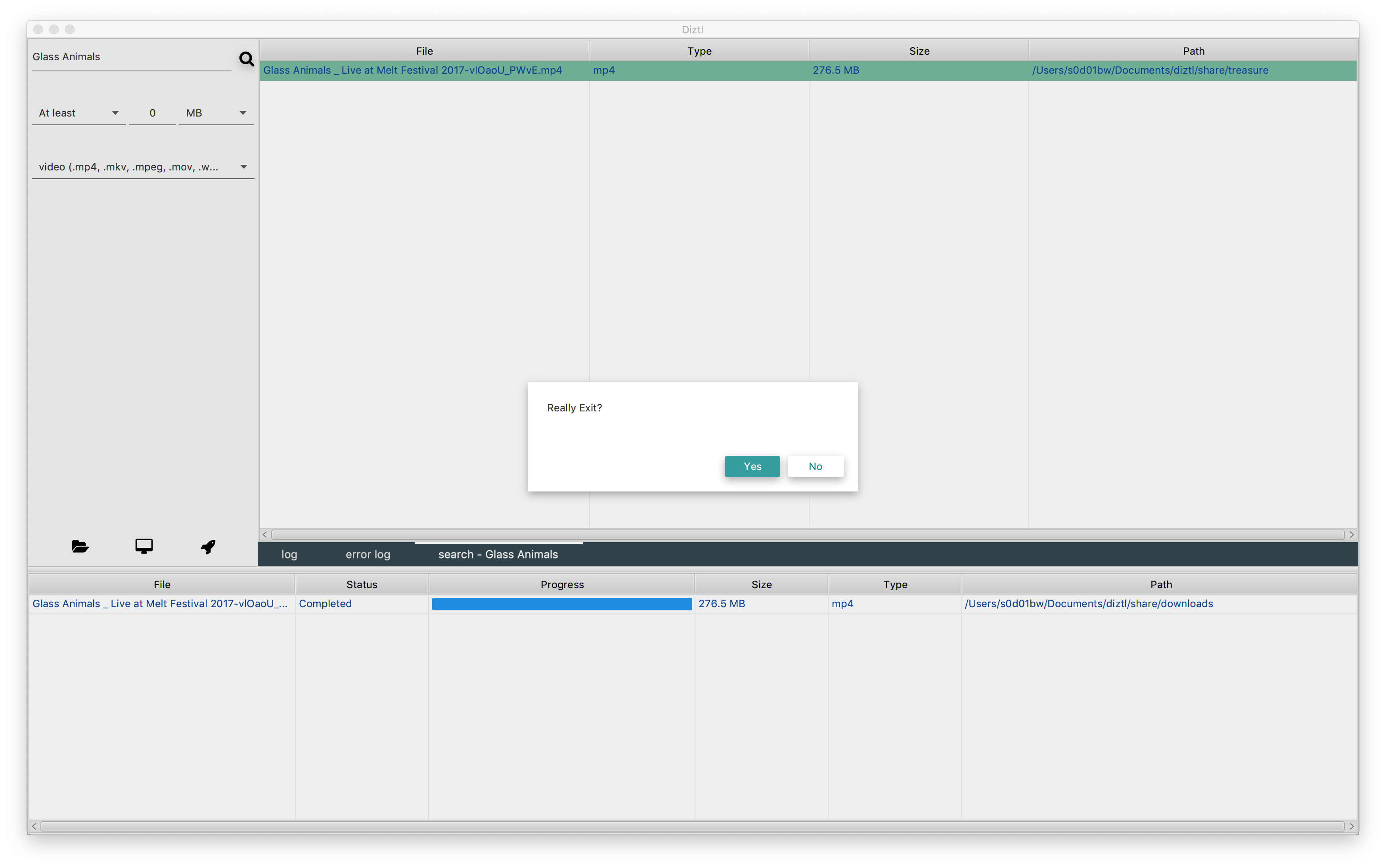1386x868 pixels.
Task: Click results scrollbar right arrow
Action: [1352, 534]
